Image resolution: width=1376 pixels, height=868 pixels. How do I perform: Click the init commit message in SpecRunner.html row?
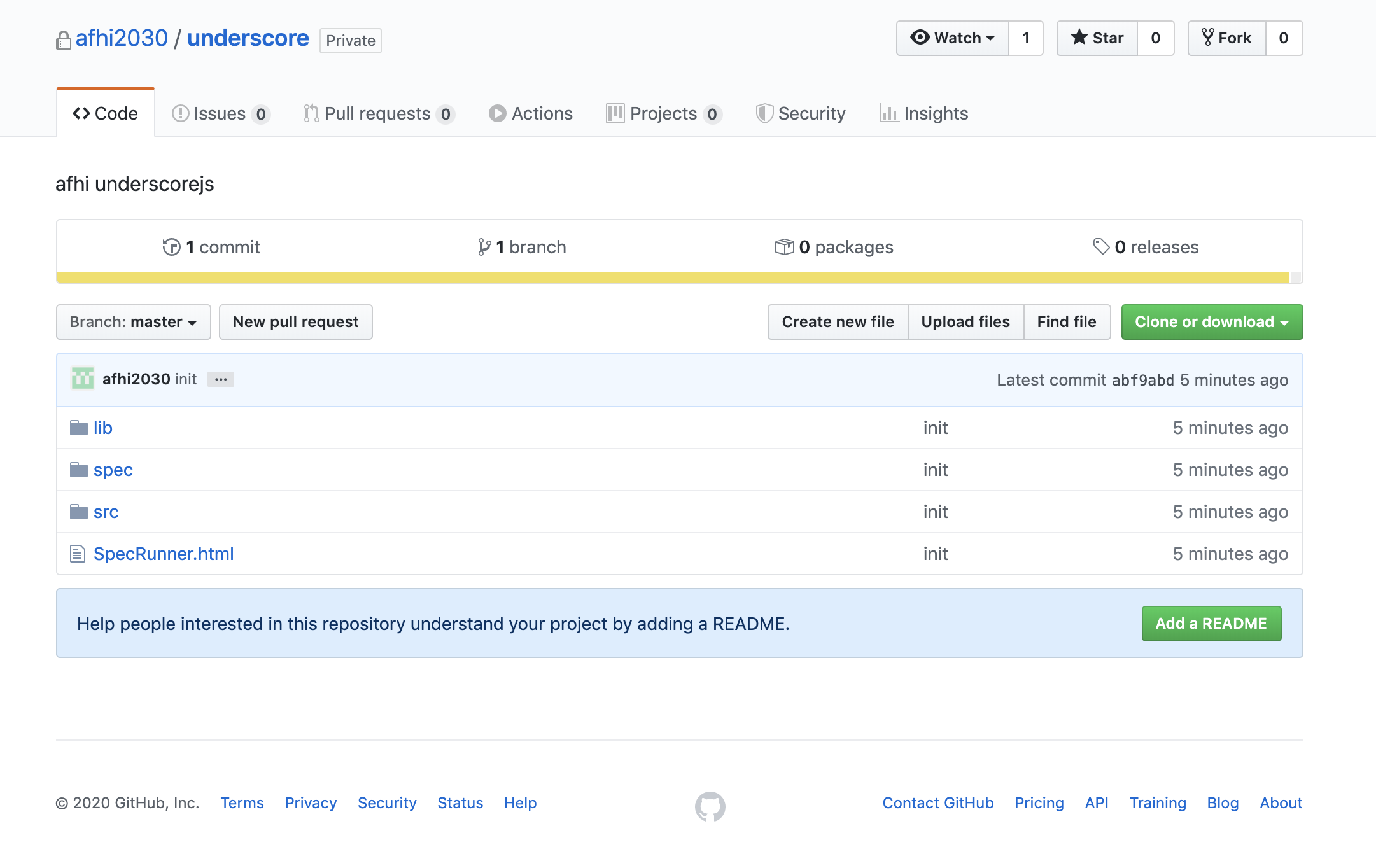pyautogui.click(x=936, y=554)
